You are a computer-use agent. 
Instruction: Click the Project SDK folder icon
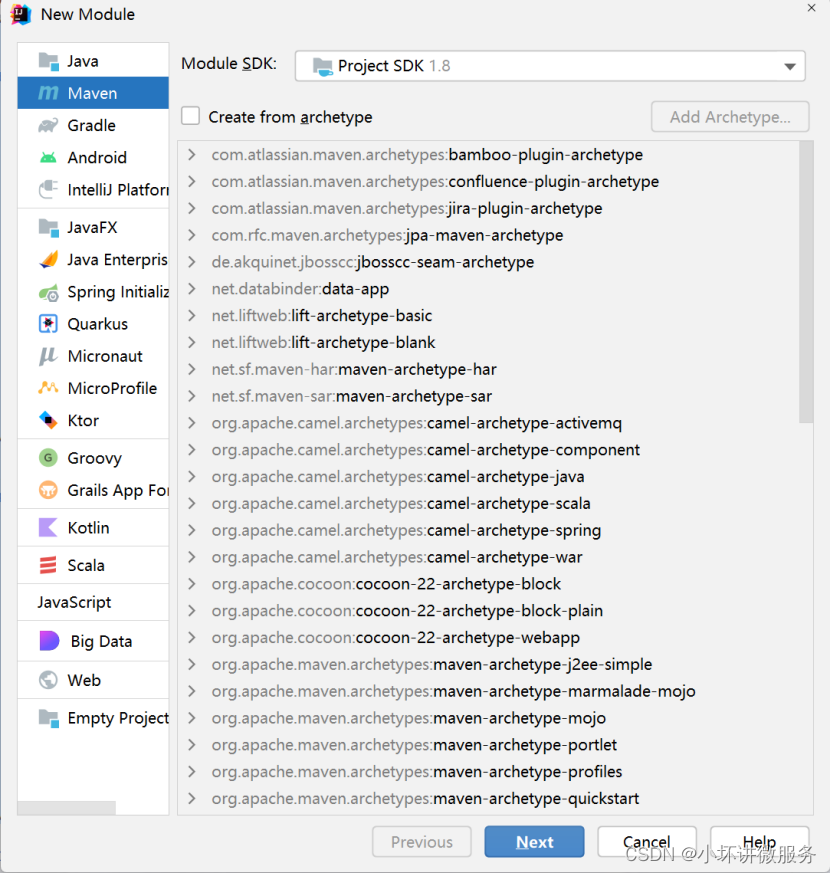(323, 66)
